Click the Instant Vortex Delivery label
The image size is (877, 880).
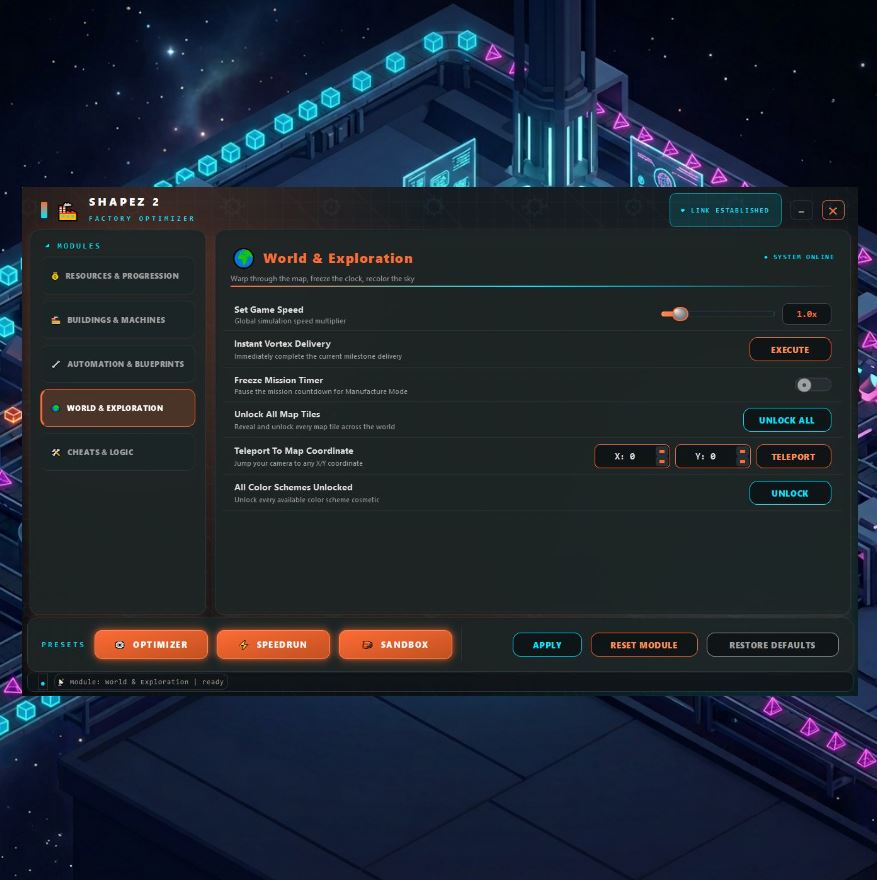(282, 343)
